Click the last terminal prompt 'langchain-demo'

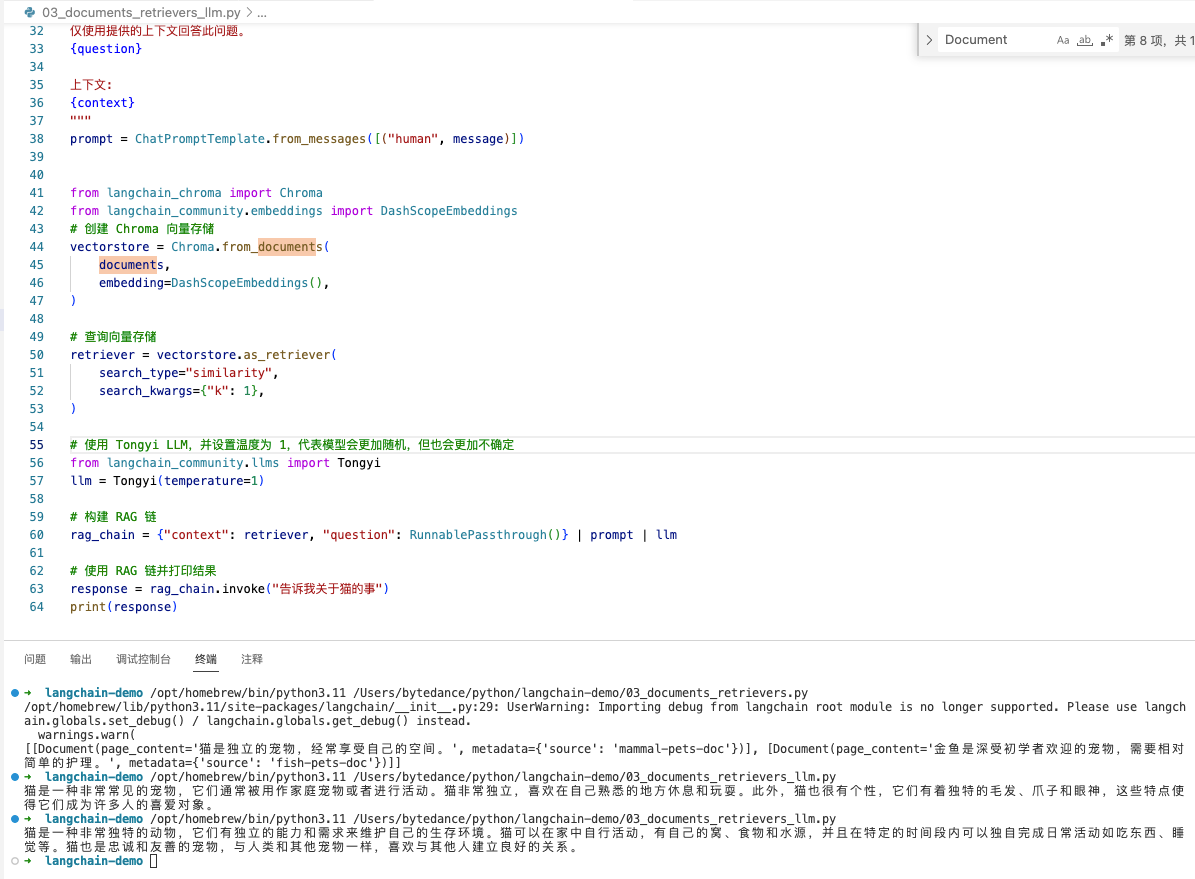[x=94, y=861]
